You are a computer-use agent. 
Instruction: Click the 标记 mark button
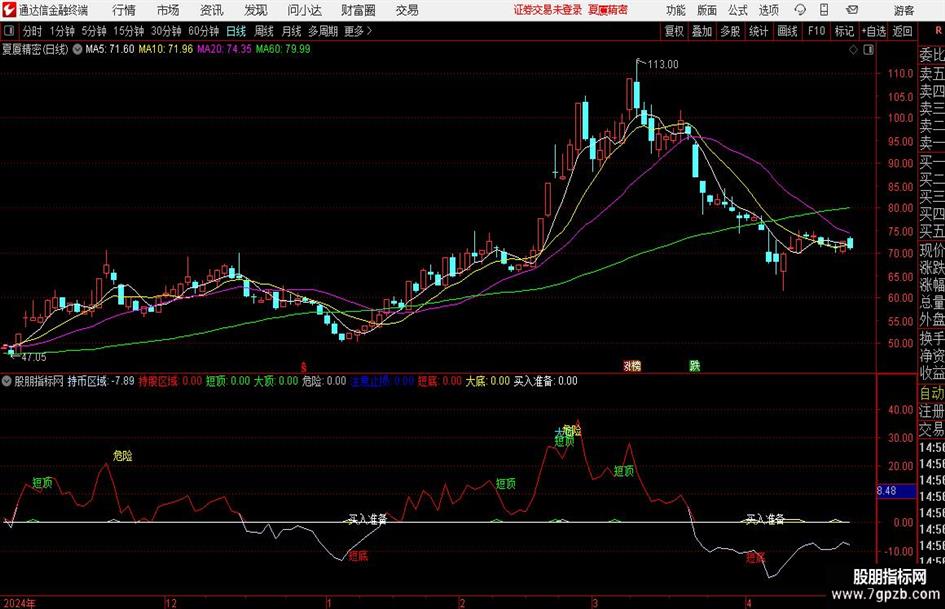coord(844,31)
